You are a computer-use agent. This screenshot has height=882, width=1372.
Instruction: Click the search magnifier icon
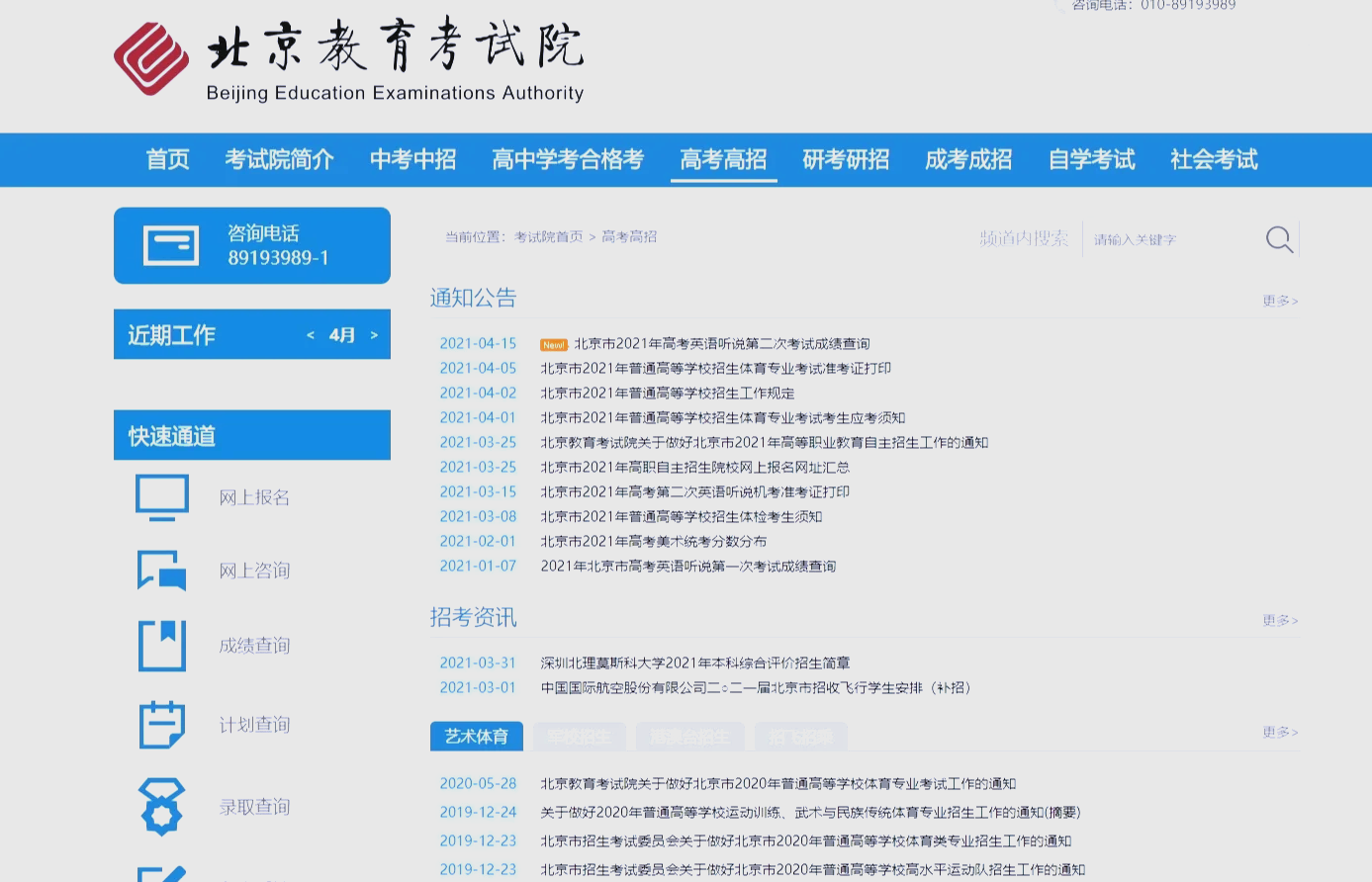(1279, 238)
